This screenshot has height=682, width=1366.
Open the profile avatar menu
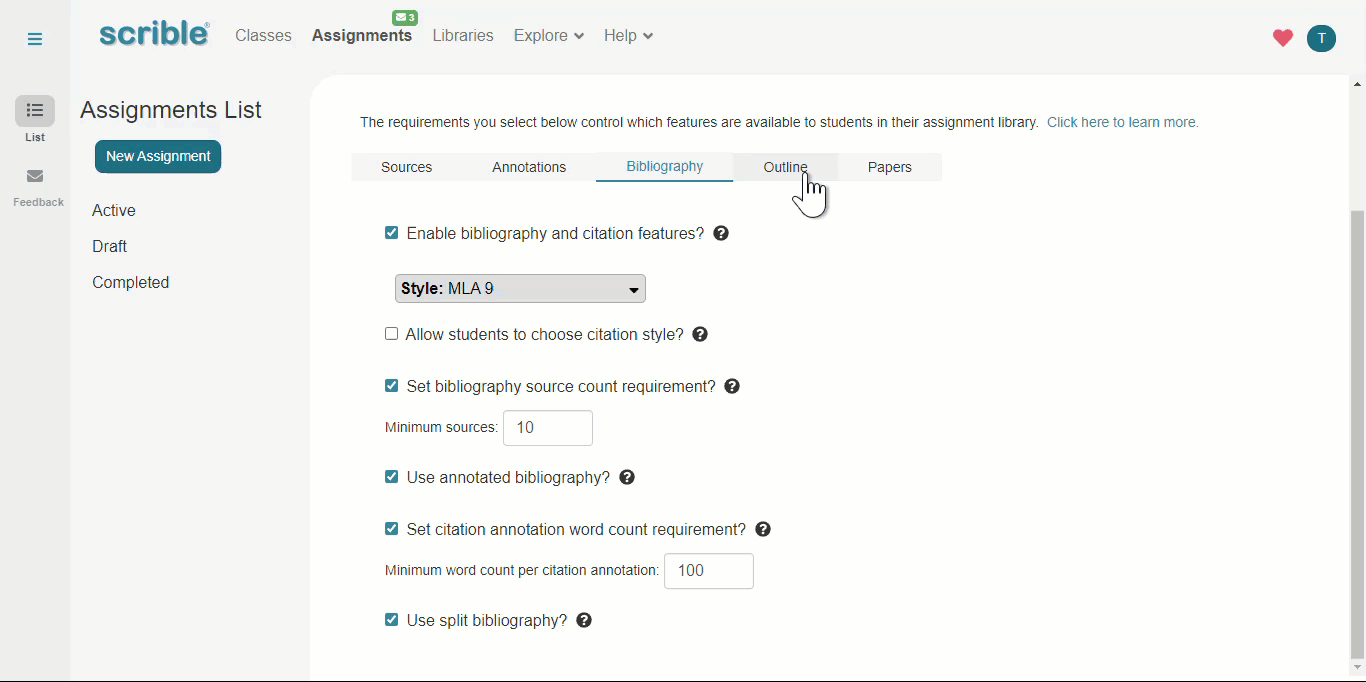[1321, 38]
